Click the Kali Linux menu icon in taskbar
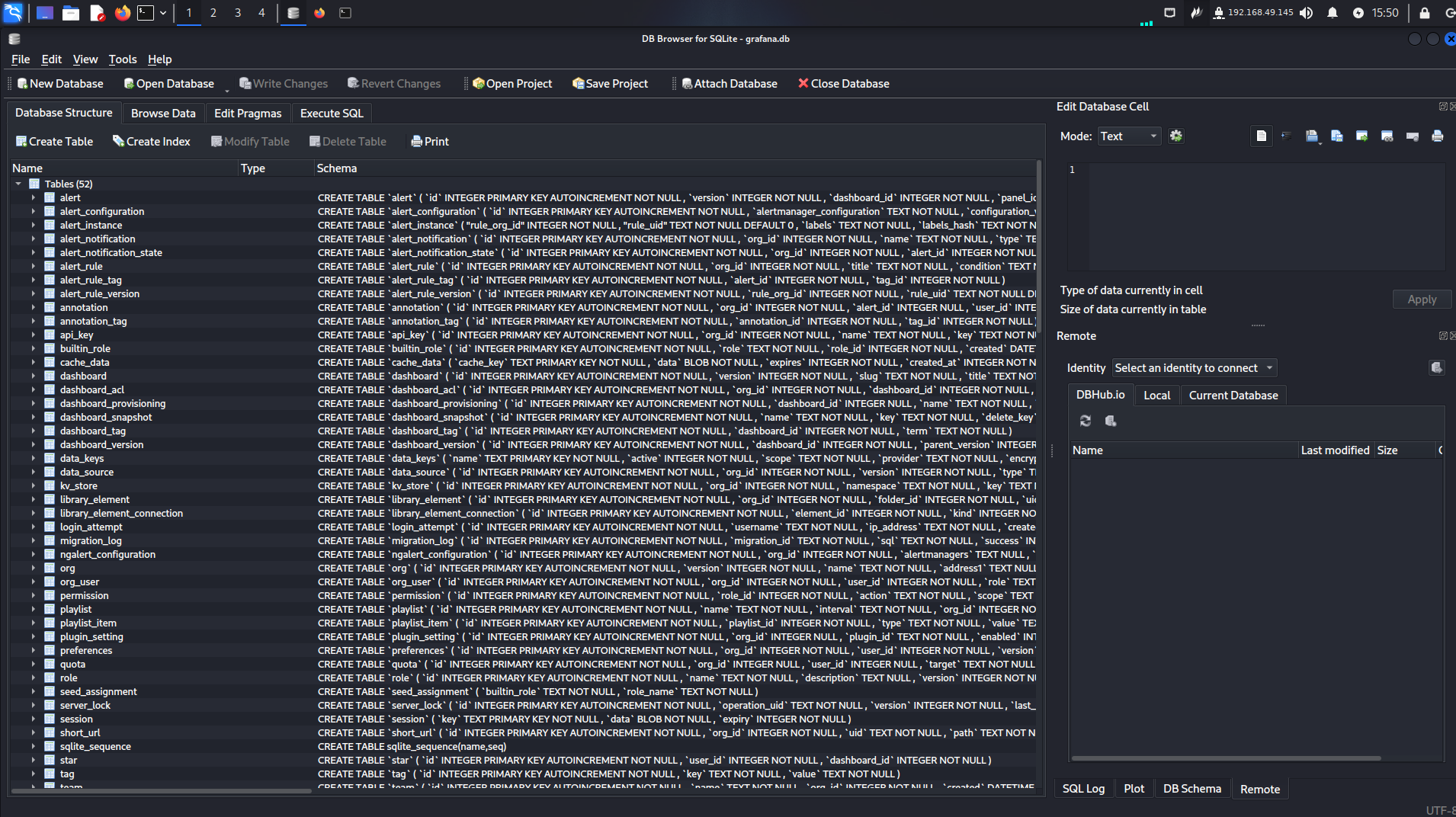Viewport: 1456px width, 817px height. [x=13, y=12]
